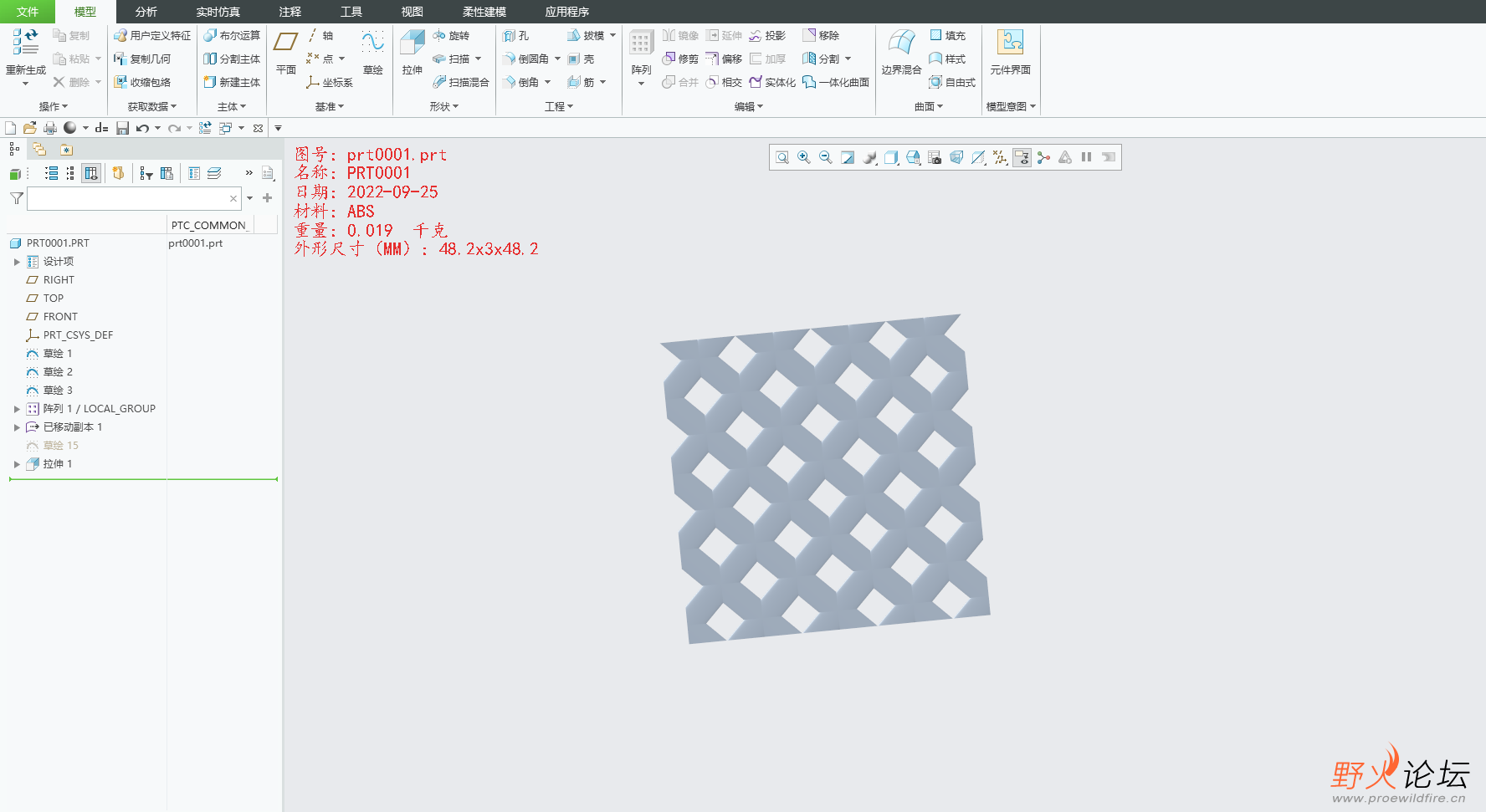This screenshot has width=1486, height=812.
Task: Click the Solidify (实体化) tool
Action: point(772,82)
